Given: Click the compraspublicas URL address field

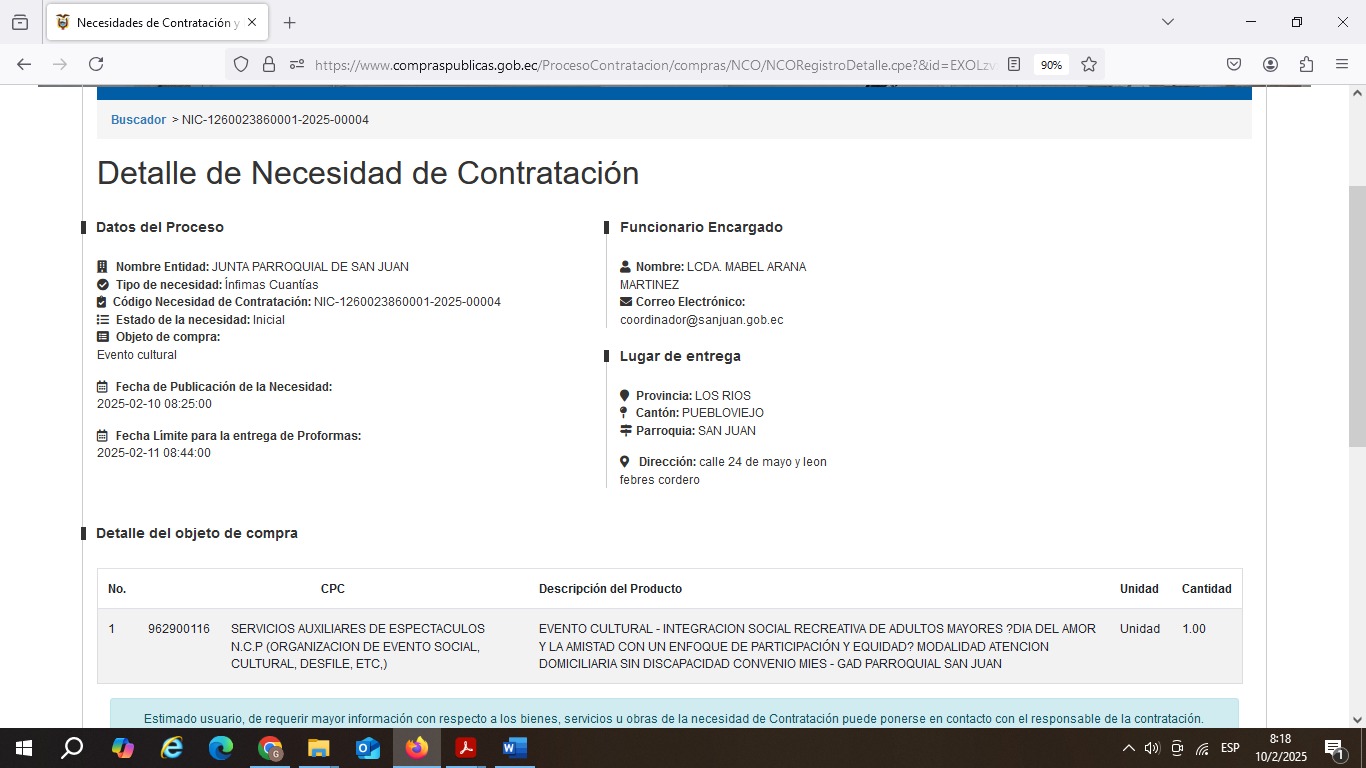Looking at the screenshot, I should point(650,64).
